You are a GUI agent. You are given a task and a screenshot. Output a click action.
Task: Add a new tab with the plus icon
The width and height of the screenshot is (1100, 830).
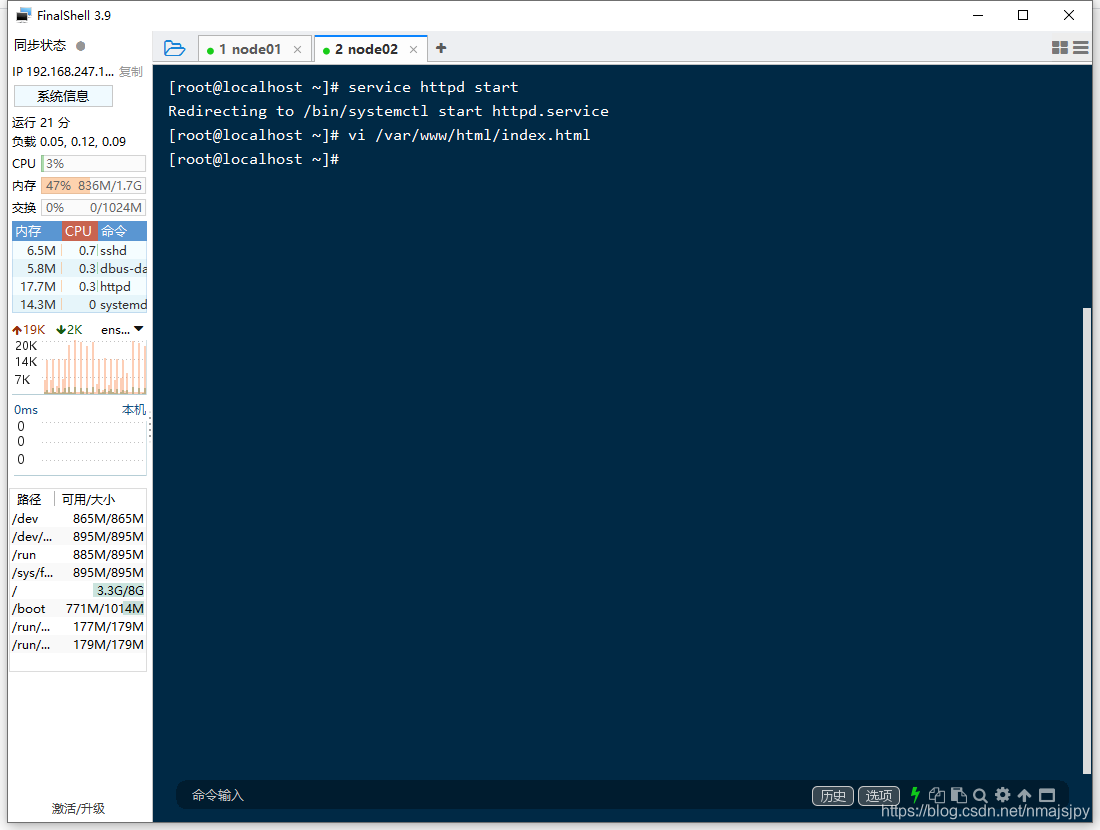[441, 48]
